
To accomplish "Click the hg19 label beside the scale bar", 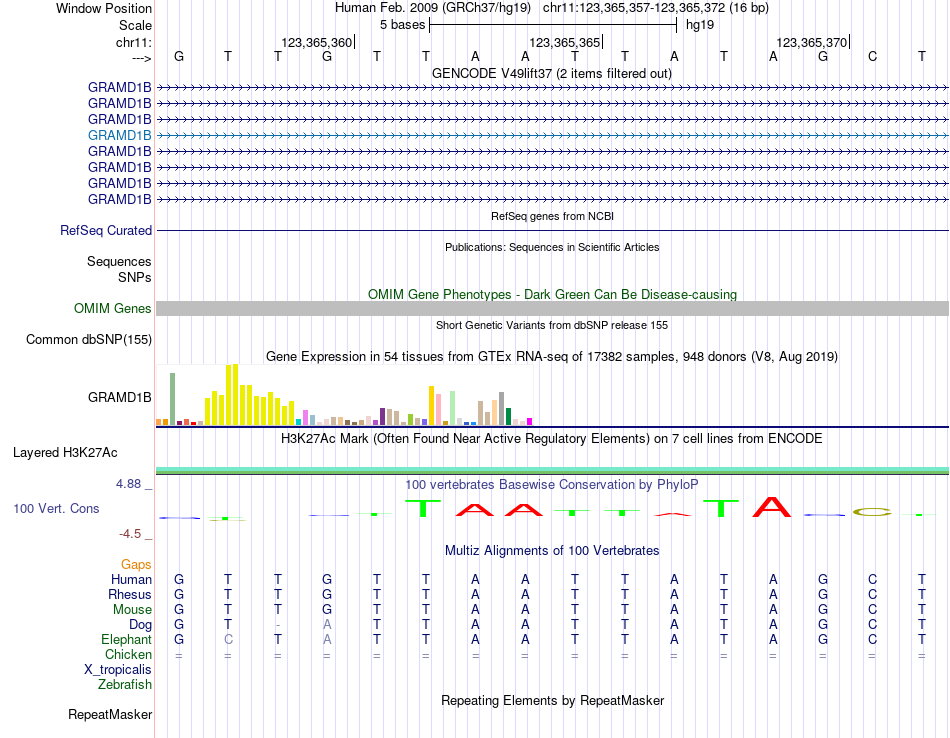I will [700, 25].
